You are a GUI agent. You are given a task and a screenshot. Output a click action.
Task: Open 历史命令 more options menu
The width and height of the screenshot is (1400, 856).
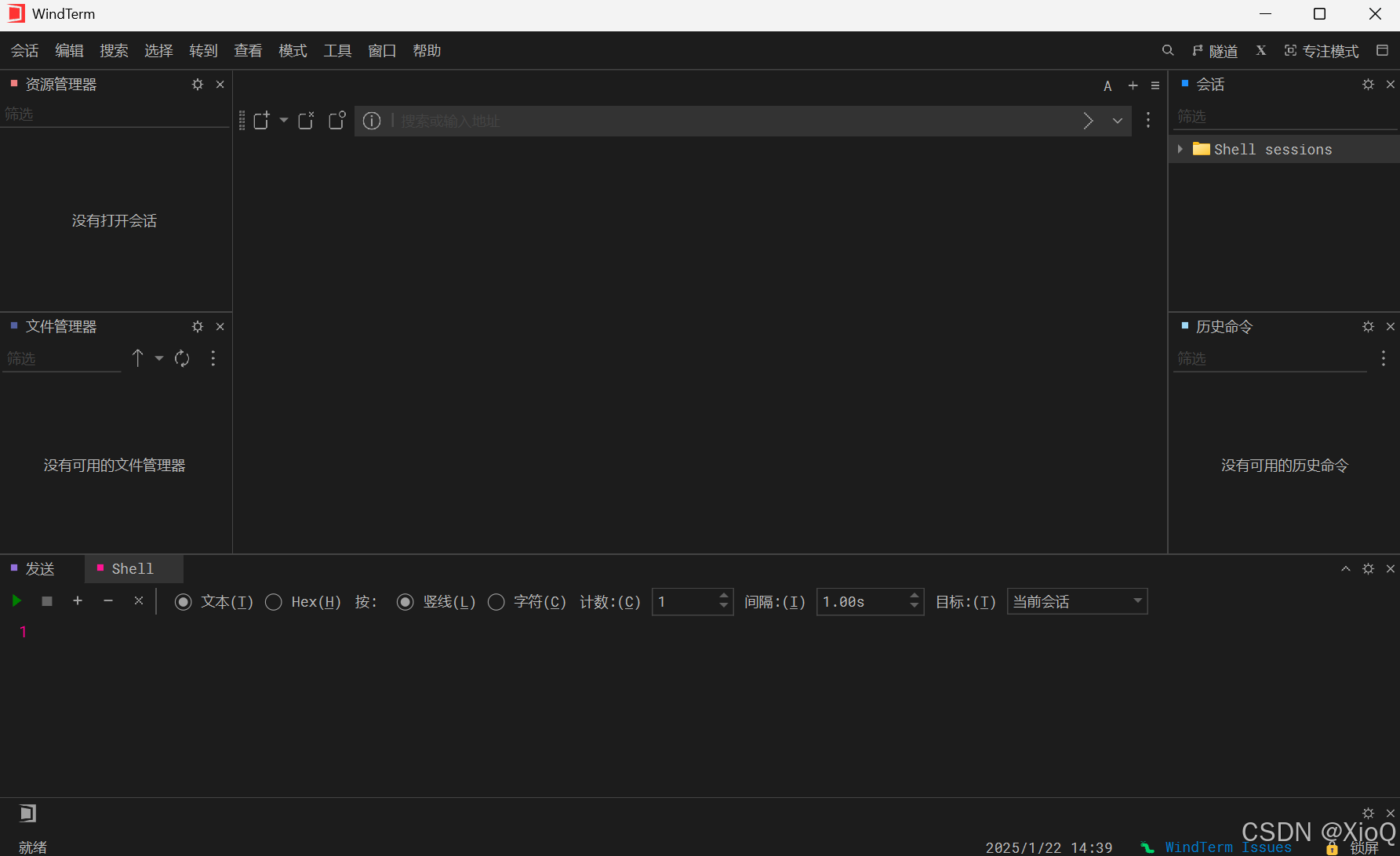tap(1384, 358)
